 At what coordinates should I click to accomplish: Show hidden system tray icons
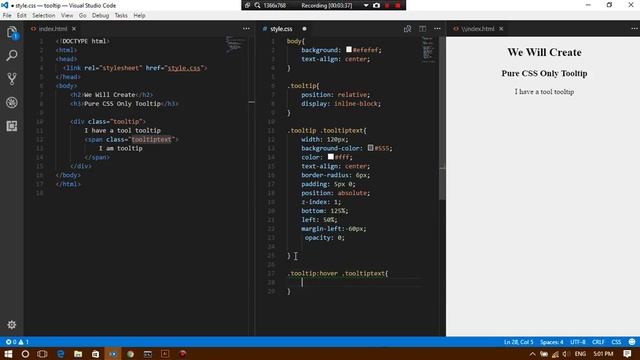click(532, 354)
